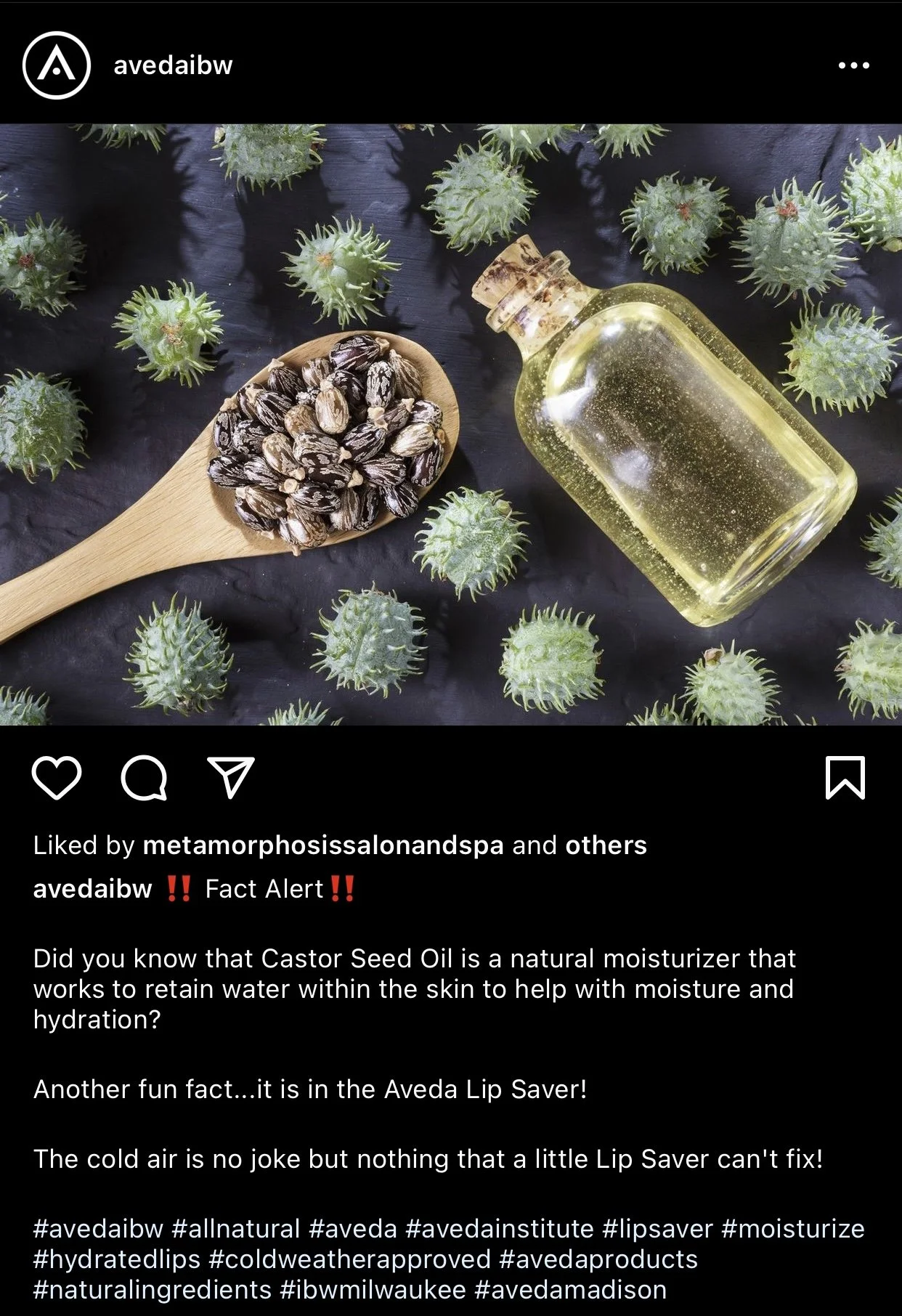Screen dimensions: 902x1316
Task: Tap the Aveda profile picture avatar
Action: [x=57, y=65]
